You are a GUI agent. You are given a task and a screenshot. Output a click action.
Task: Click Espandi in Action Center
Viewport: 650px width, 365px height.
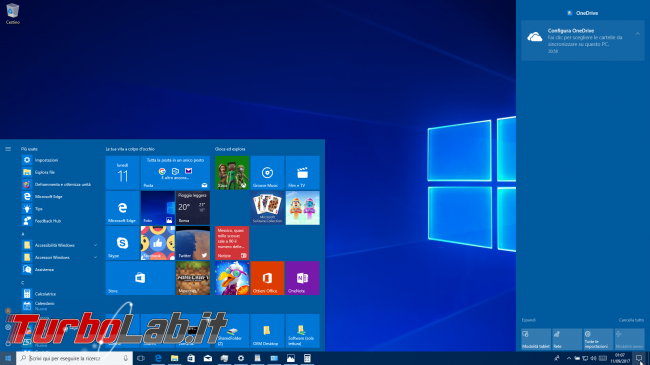click(529, 320)
